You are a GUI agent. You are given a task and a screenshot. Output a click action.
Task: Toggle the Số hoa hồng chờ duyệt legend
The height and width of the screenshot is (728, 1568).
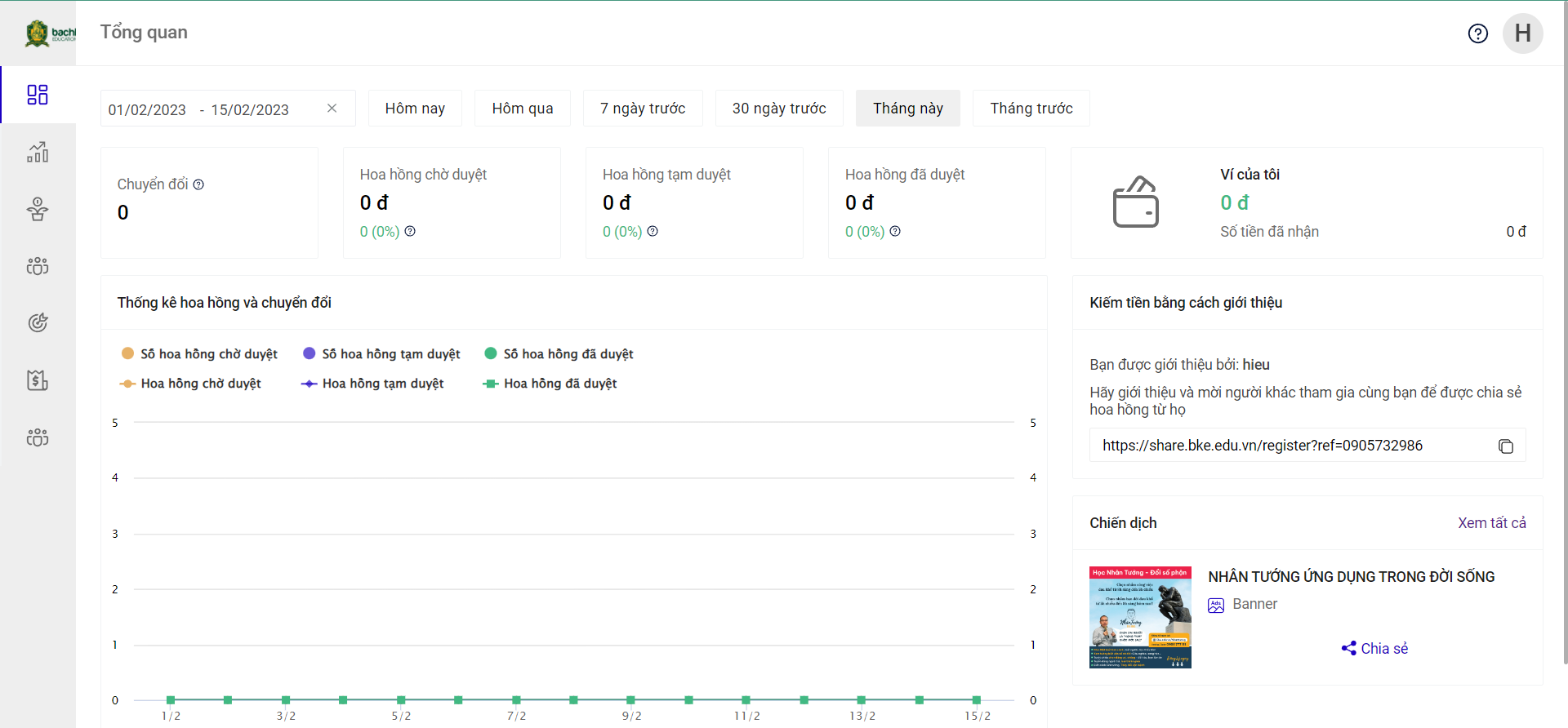(x=199, y=354)
